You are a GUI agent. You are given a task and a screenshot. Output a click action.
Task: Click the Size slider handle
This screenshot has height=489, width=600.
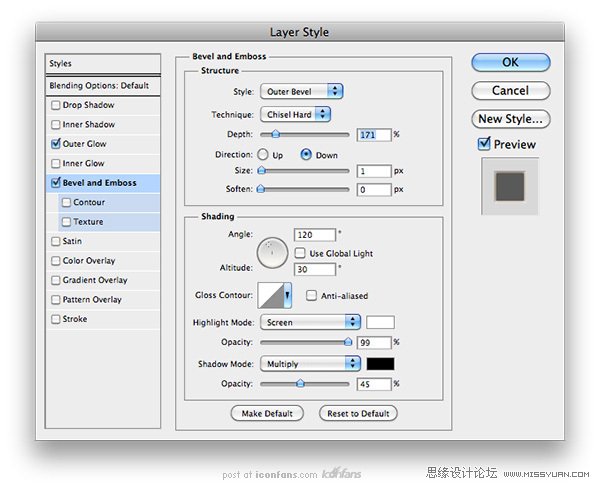pos(261,170)
